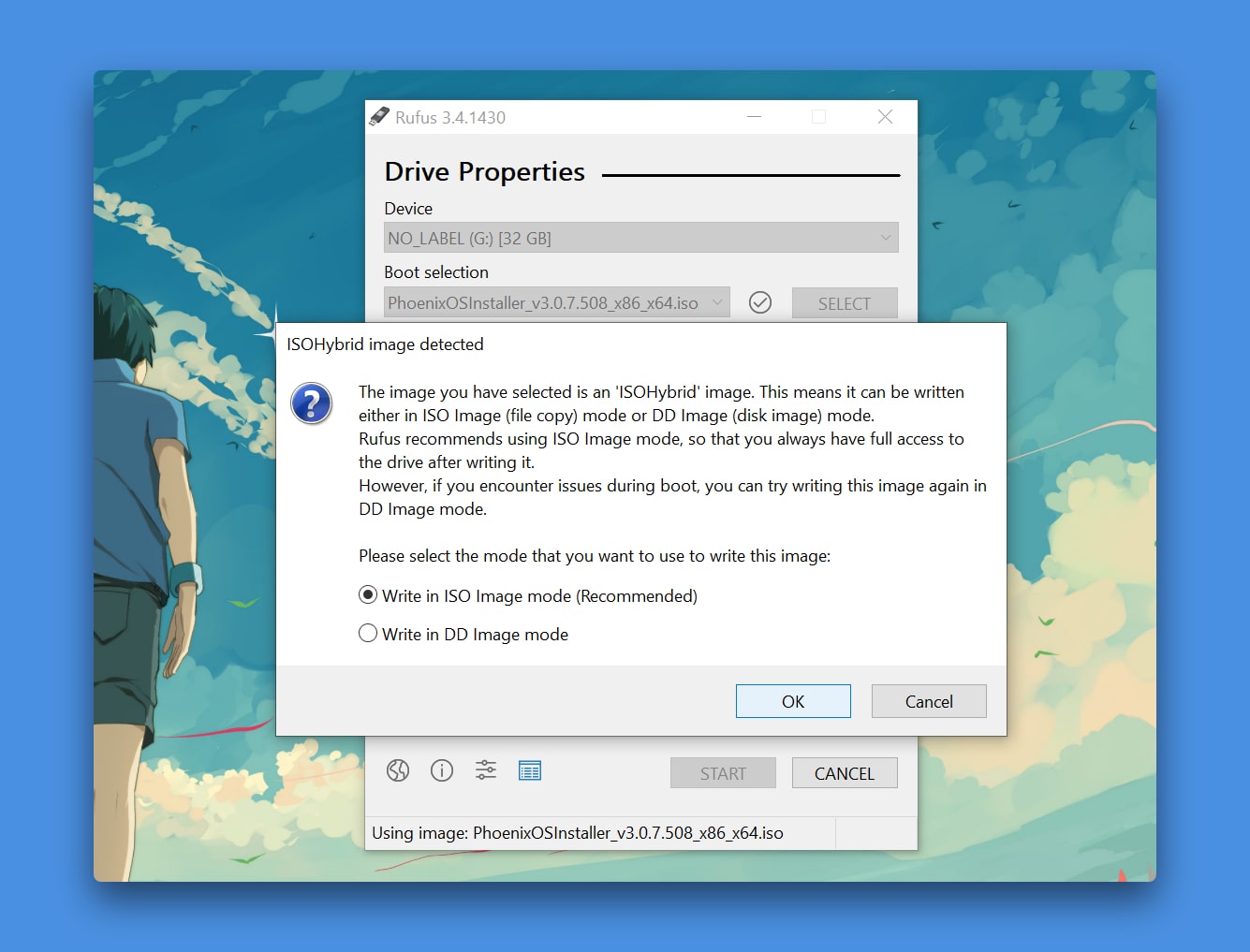Click the 'Rufus 3.4.1430' window title

[450, 117]
